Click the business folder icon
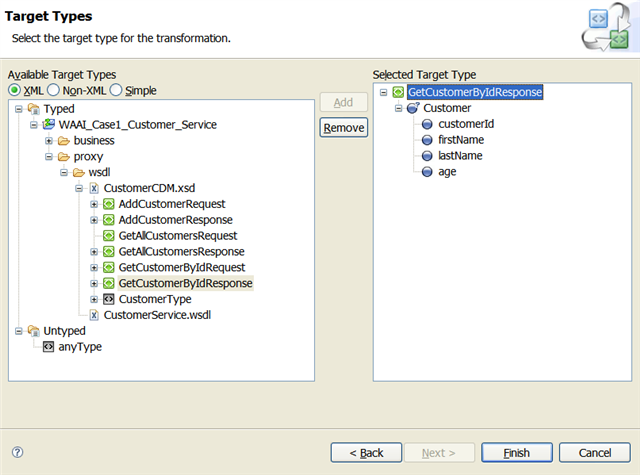This screenshot has height=475, width=640. point(63,141)
